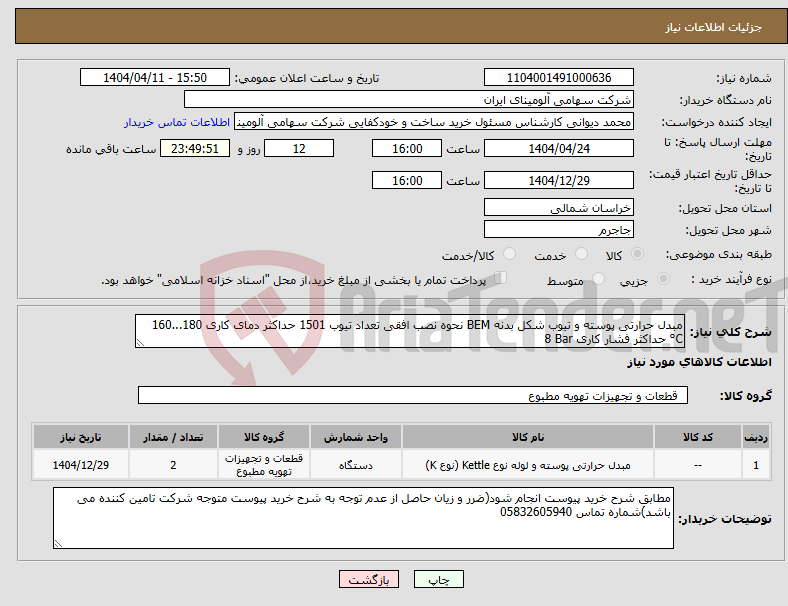Click the city field جاجرم
This screenshot has width=788, height=606.
[559, 230]
